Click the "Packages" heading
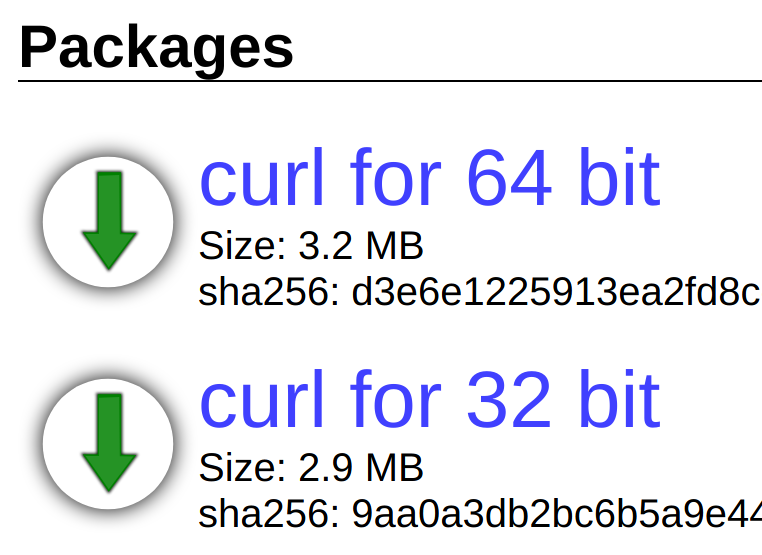Screen dimensions: 762x555 (156, 47)
